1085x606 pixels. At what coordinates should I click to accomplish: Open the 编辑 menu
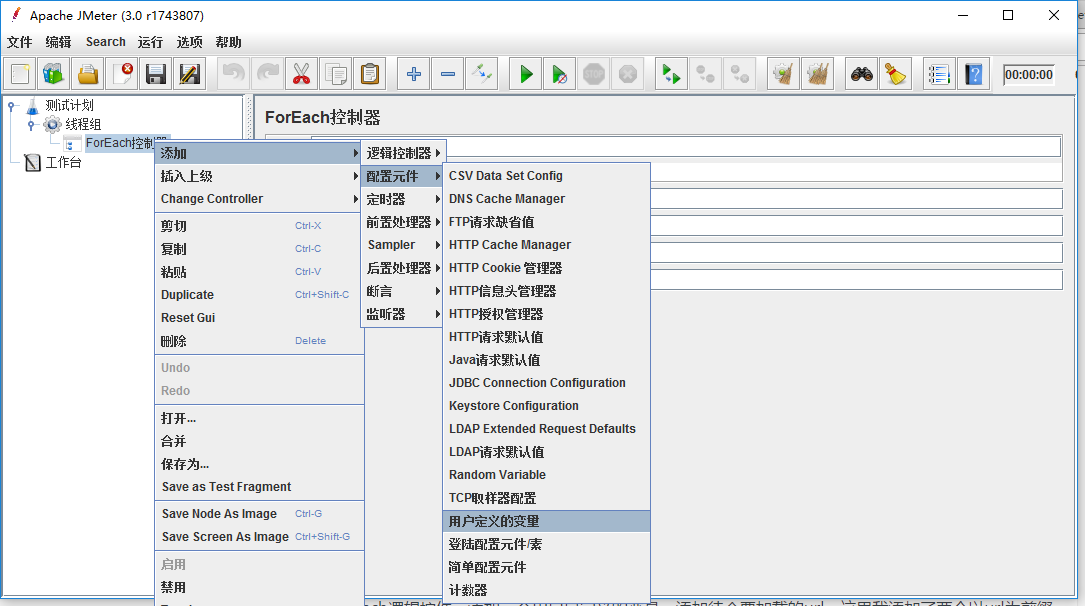[x=58, y=42]
